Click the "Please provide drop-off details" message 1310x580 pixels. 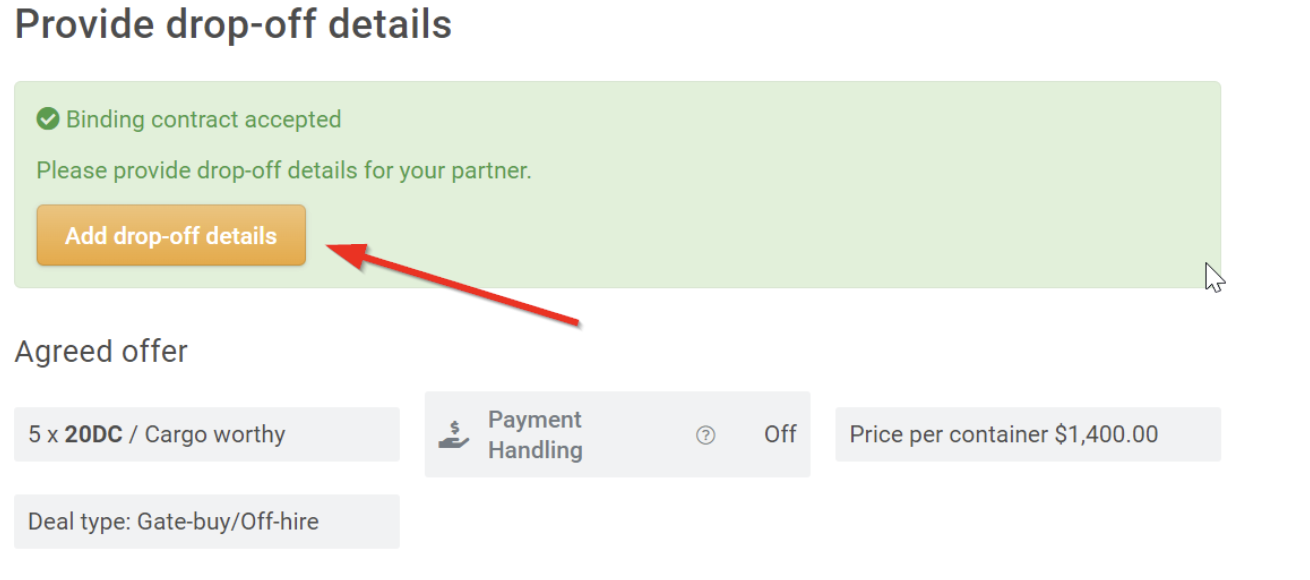(x=284, y=171)
